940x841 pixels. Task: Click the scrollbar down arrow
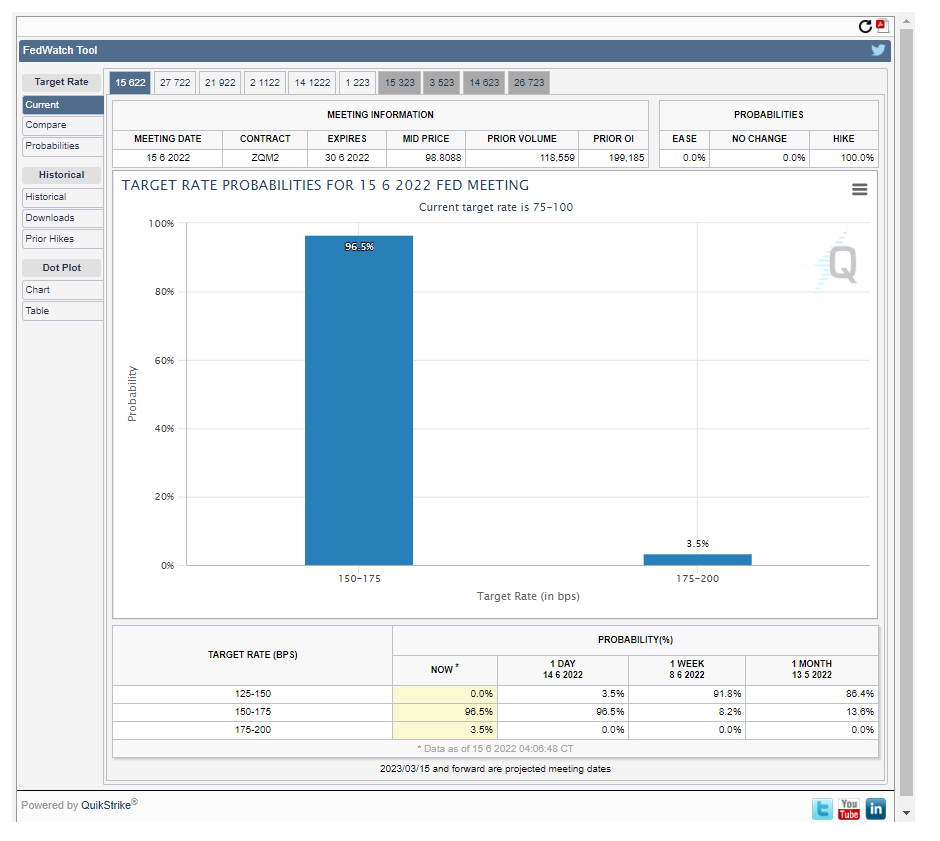pyautogui.click(x=907, y=813)
